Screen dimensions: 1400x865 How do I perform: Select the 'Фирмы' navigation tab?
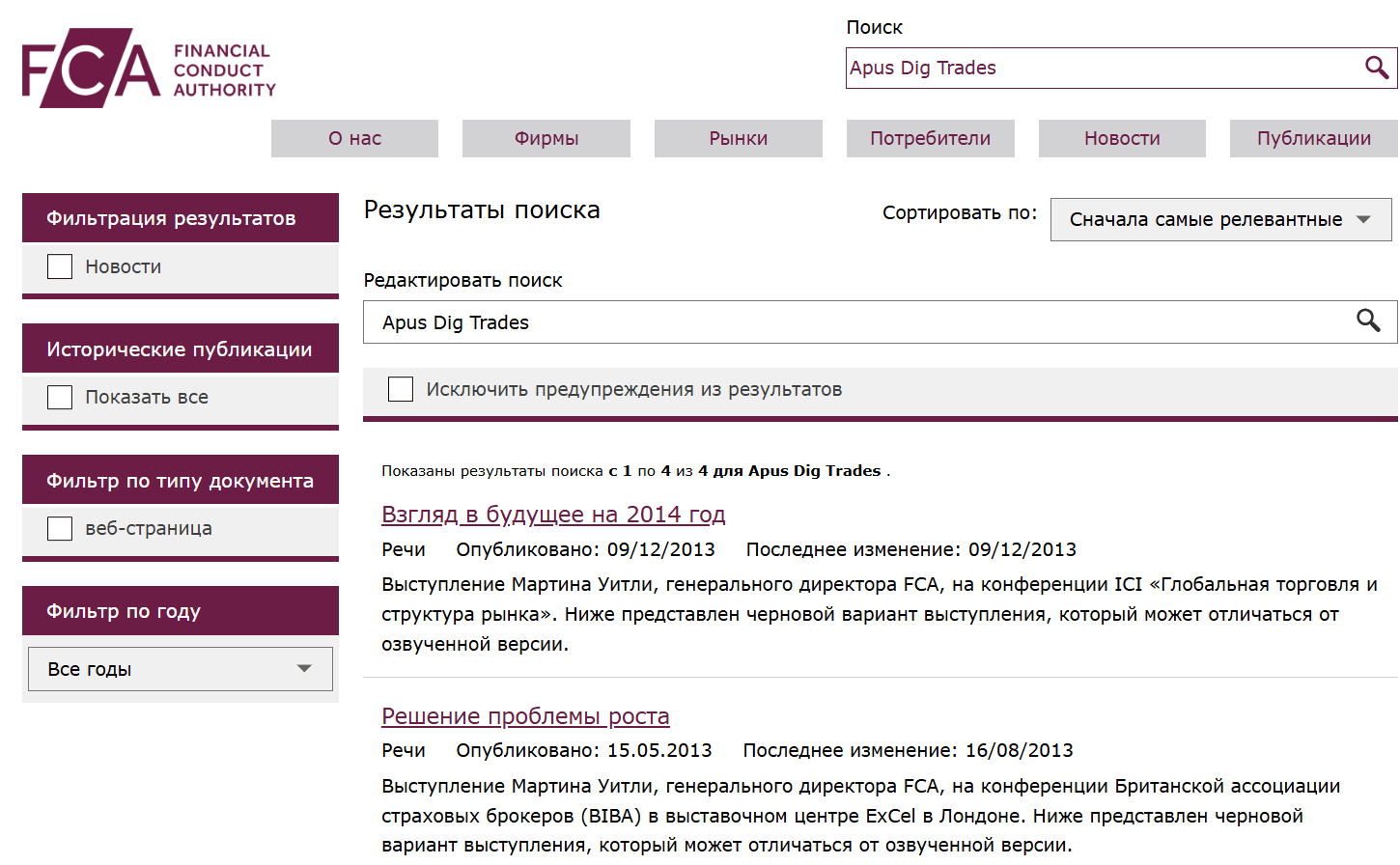[546, 138]
